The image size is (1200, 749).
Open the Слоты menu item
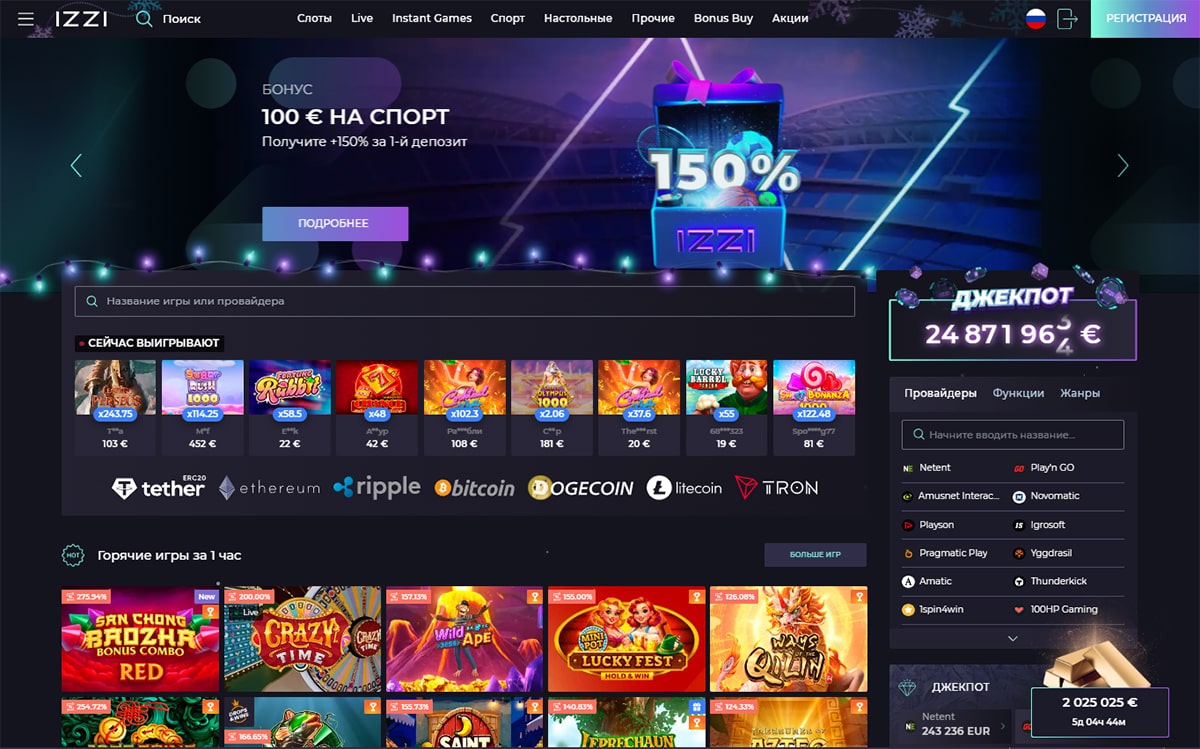point(314,18)
